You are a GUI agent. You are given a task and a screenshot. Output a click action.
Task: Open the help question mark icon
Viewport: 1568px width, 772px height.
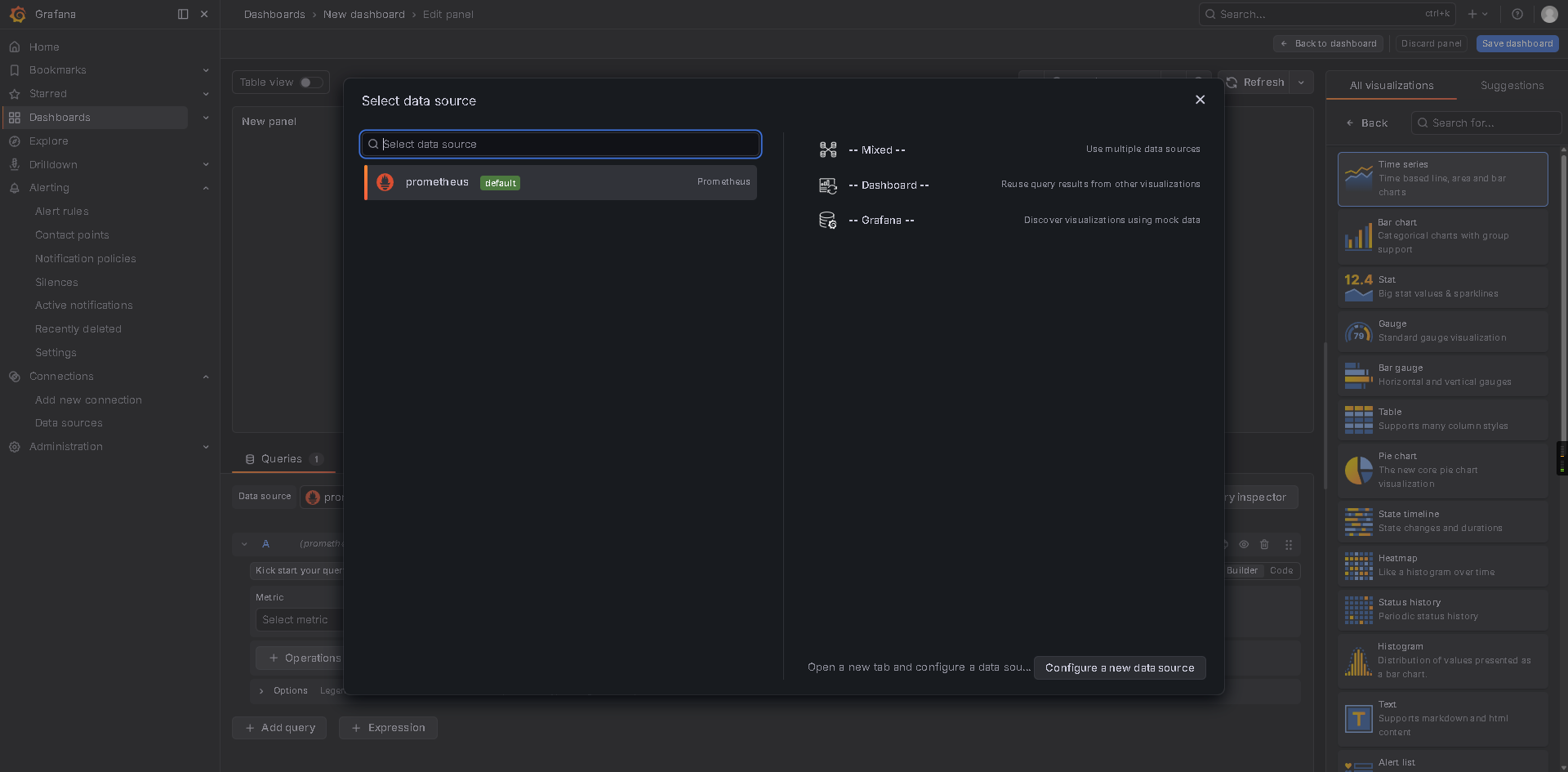tap(1517, 14)
